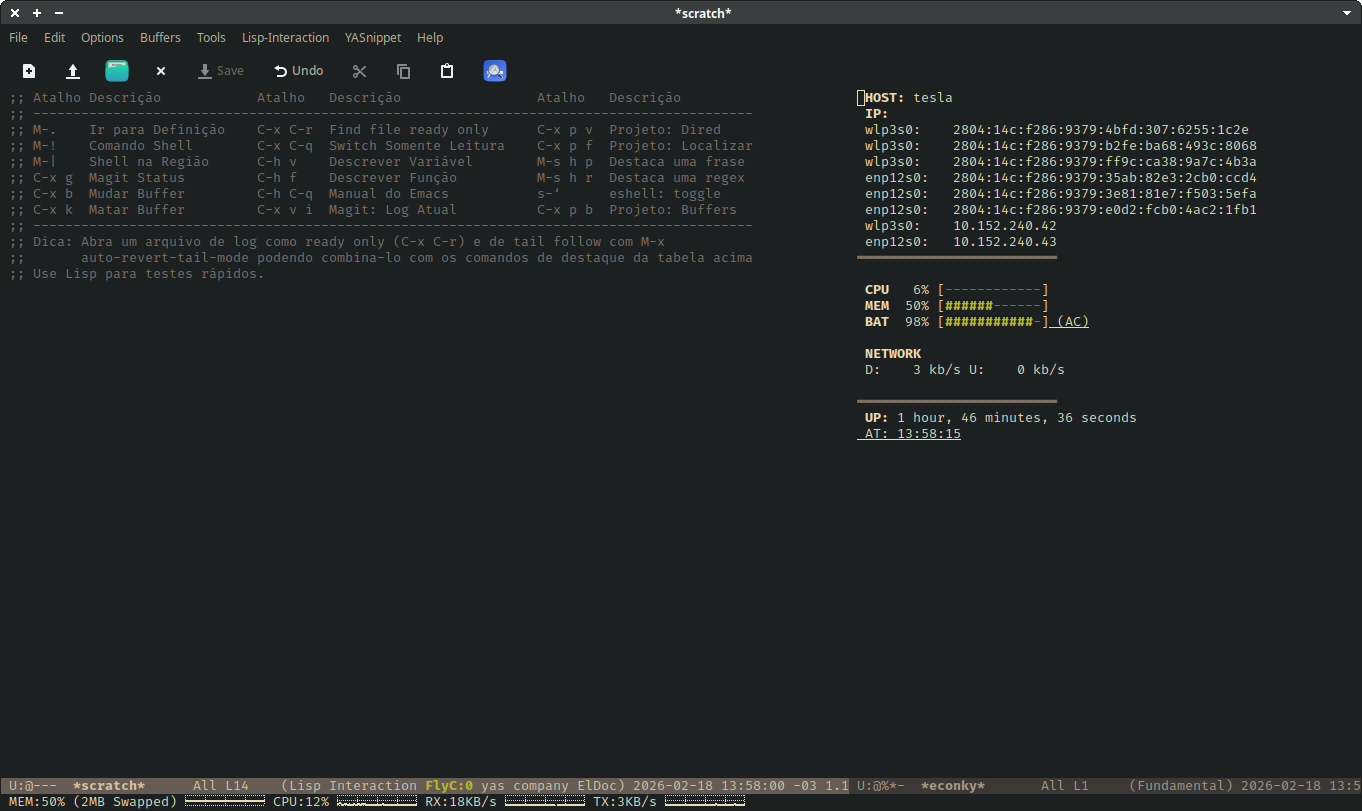Click the U:@%*- status in the econky mode line
This screenshot has width=1362, height=811.
point(881,786)
